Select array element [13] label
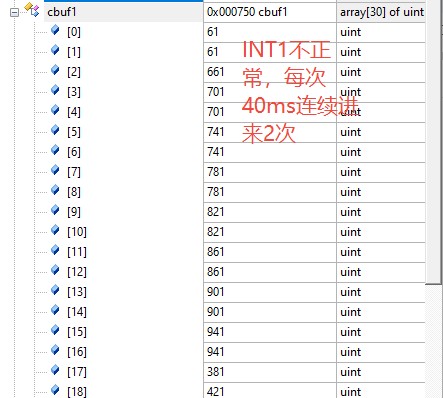This screenshot has width=443, height=398. click(x=77, y=292)
